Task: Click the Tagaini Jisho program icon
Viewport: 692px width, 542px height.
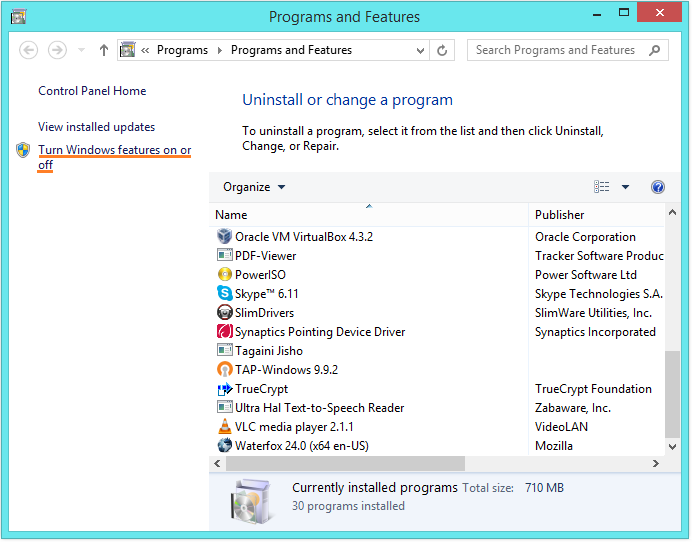Action: pyautogui.click(x=225, y=350)
